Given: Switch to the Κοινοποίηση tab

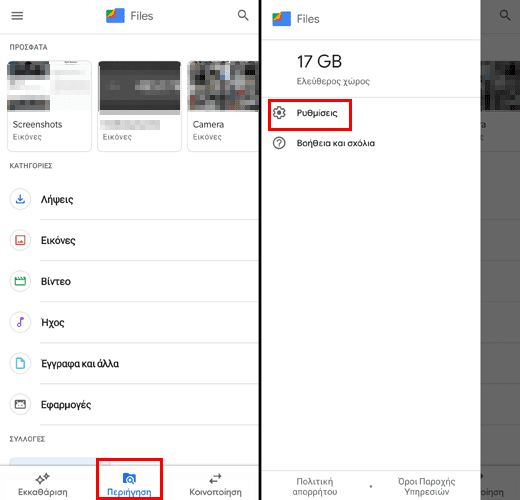Looking at the screenshot, I should coord(215,484).
